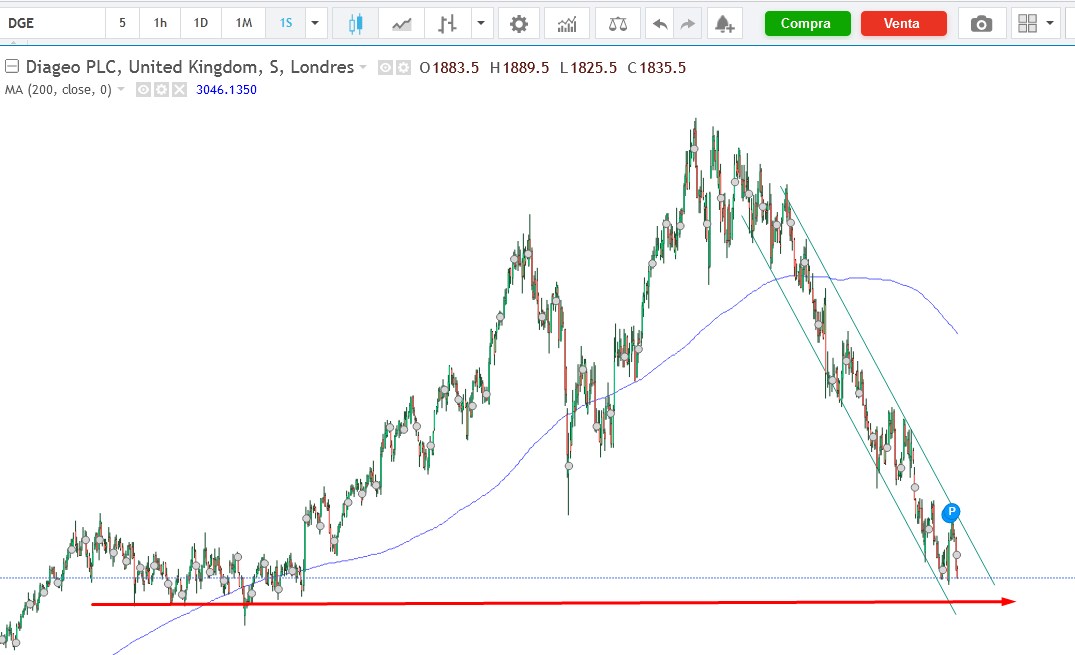Open the timeframe dropdown arrow
Screen dimensions: 1075x655
point(315,23)
